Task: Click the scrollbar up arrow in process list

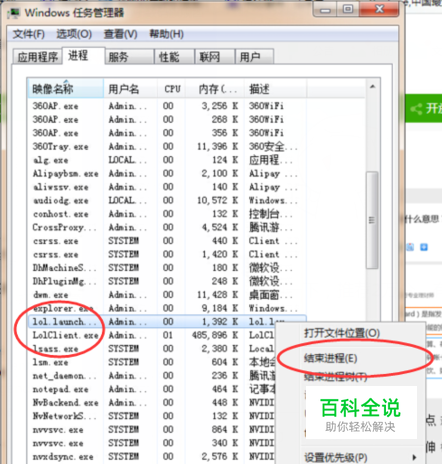Action: (372, 87)
